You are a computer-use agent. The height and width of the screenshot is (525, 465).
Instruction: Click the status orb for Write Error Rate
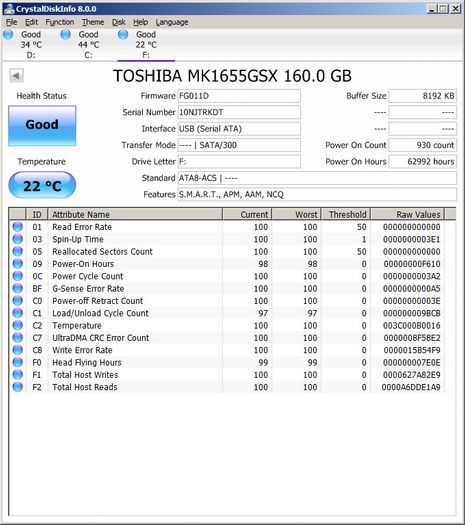pyautogui.click(x=17, y=350)
